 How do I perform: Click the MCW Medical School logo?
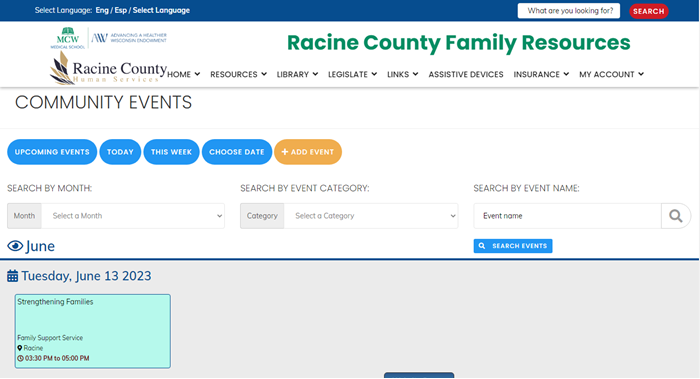click(67, 38)
